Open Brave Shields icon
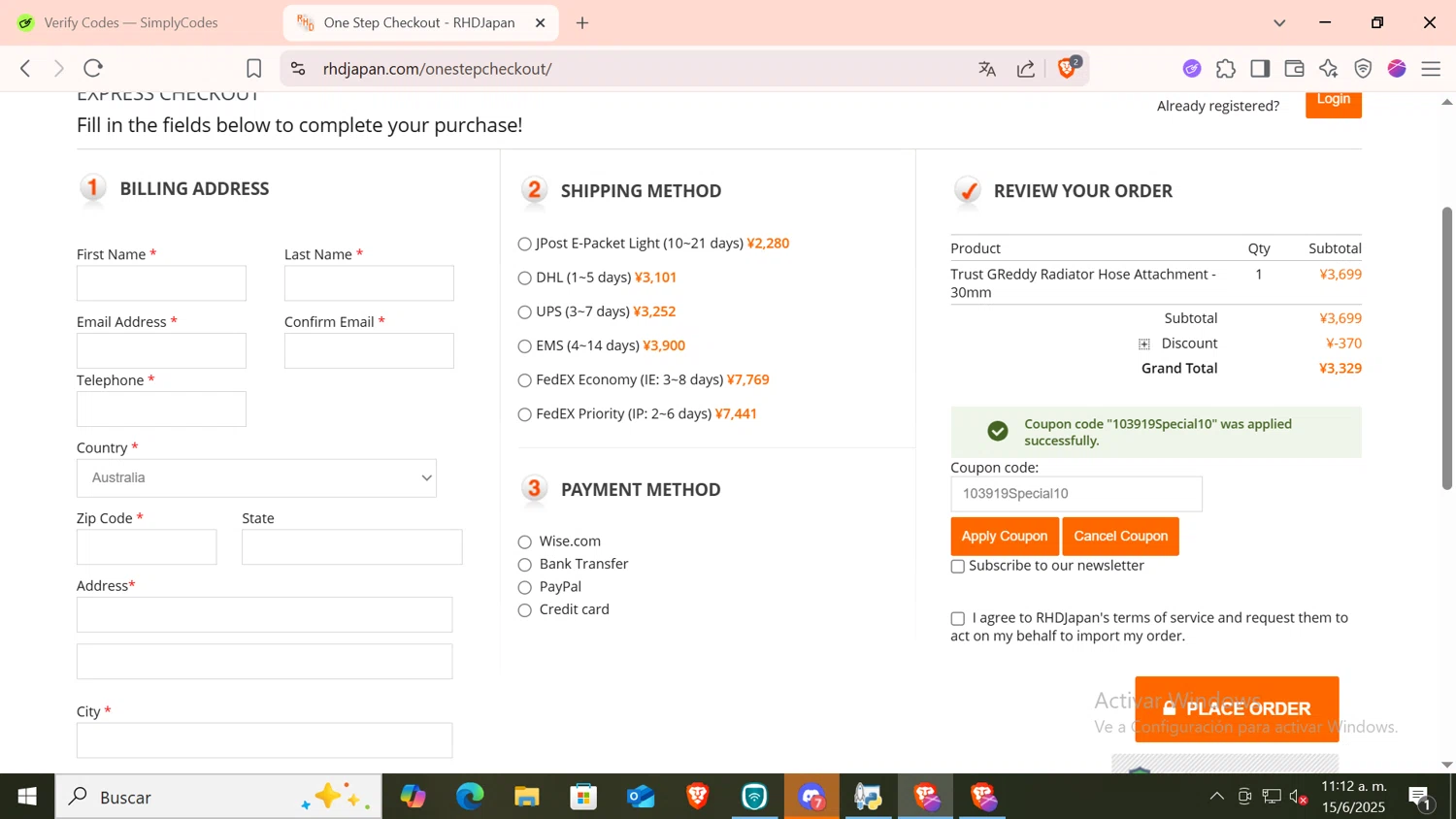This screenshot has width=1456, height=819. [x=1068, y=67]
